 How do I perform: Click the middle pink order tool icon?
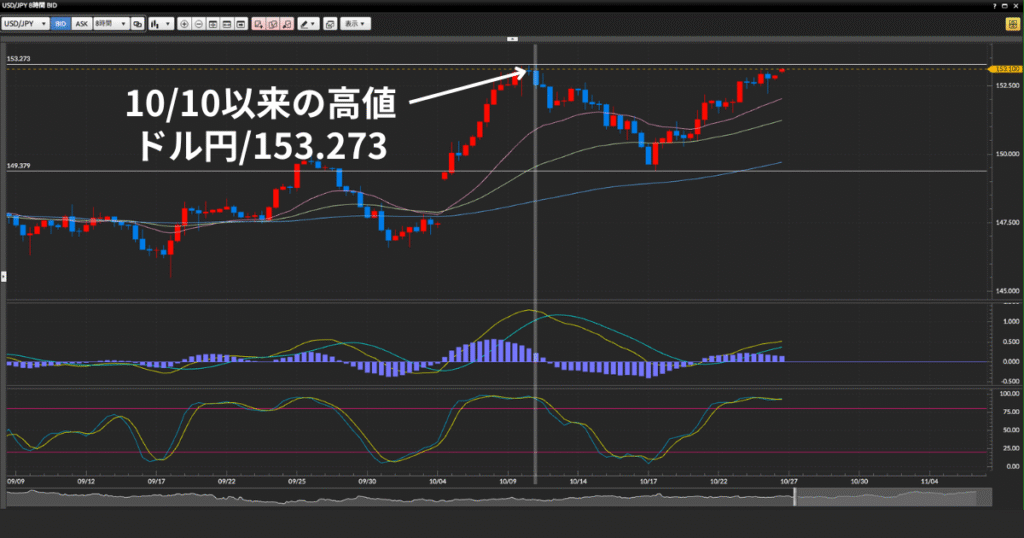point(274,22)
